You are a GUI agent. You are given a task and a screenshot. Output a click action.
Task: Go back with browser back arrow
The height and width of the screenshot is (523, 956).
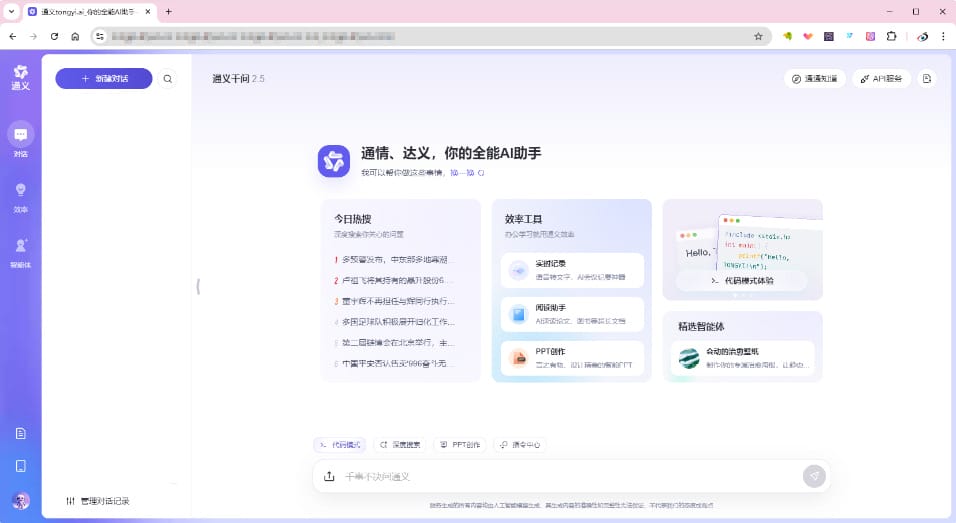pos(13,37)
